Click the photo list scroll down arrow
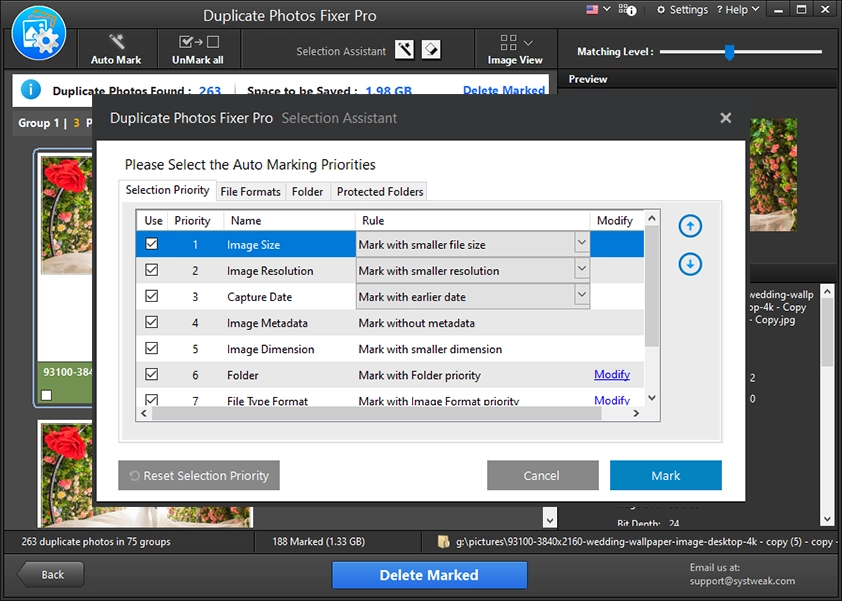The height and width of the screenshot is (601, 842). coord(549,520)
